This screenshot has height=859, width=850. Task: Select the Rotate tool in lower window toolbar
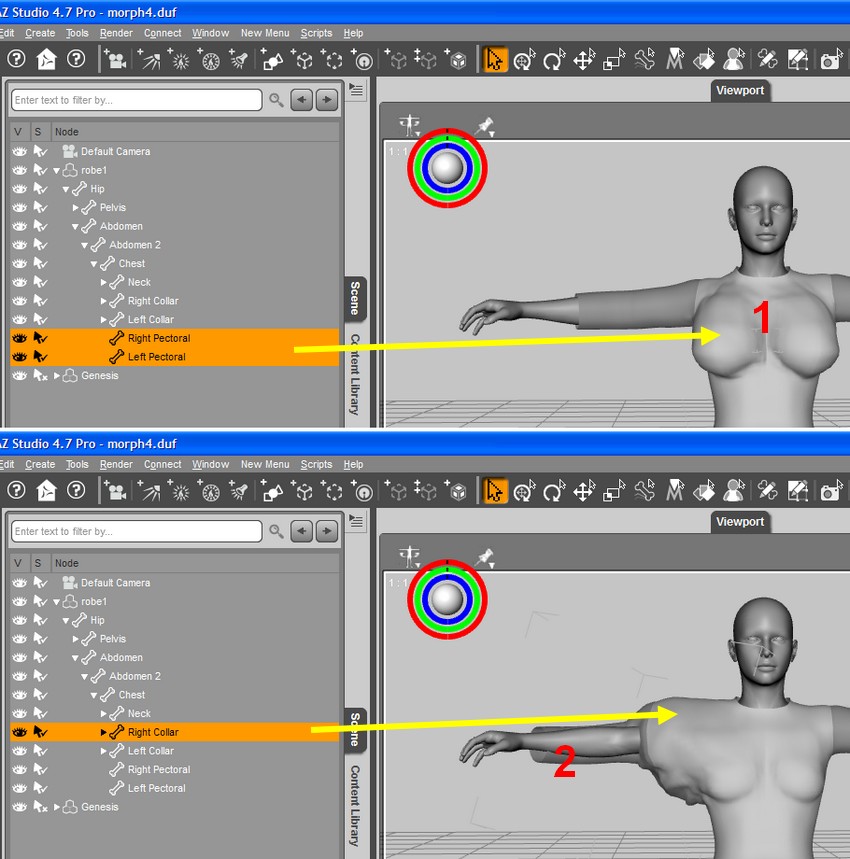point(554,491)
